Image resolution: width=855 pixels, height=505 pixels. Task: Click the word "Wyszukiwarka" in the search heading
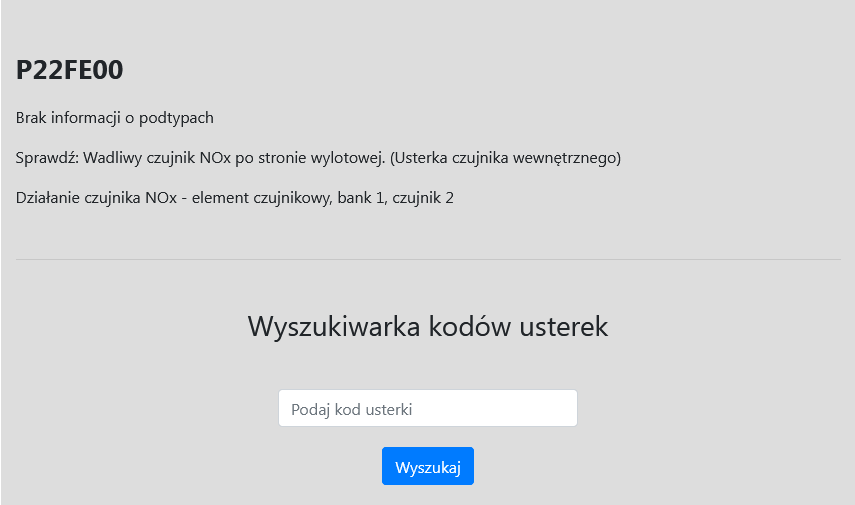334,326
